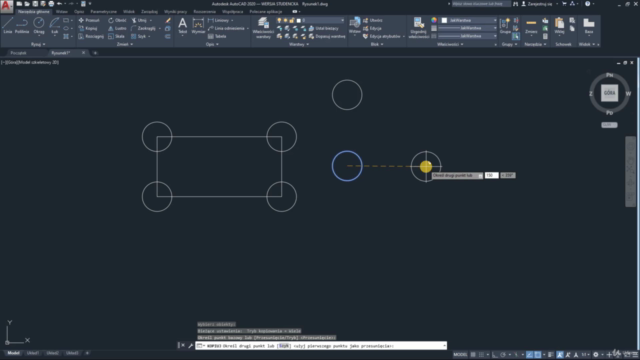640x360 pixels.
Task: Click the undo arrow in quick access toolbar
Action: point(60,4)
